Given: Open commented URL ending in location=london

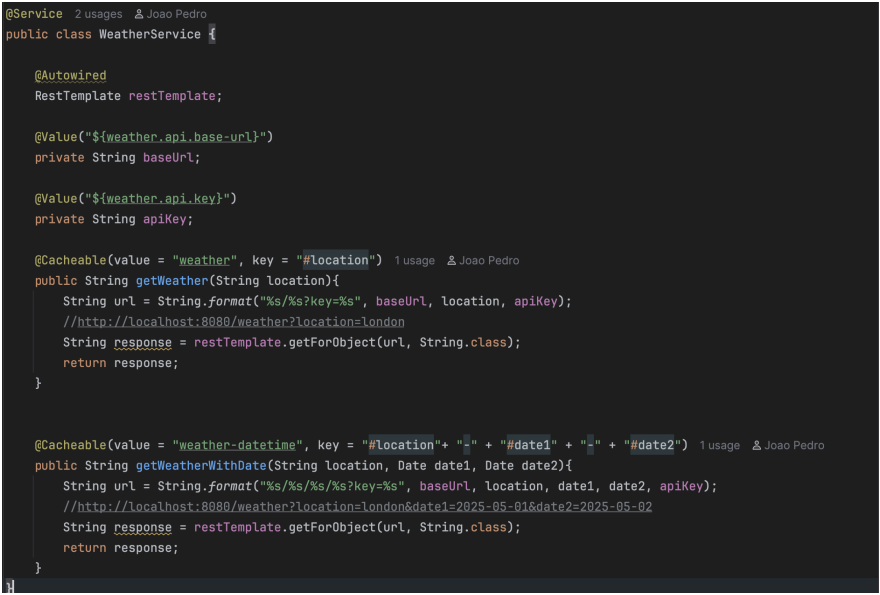Looking at the screenshot, I should [241, 322].
